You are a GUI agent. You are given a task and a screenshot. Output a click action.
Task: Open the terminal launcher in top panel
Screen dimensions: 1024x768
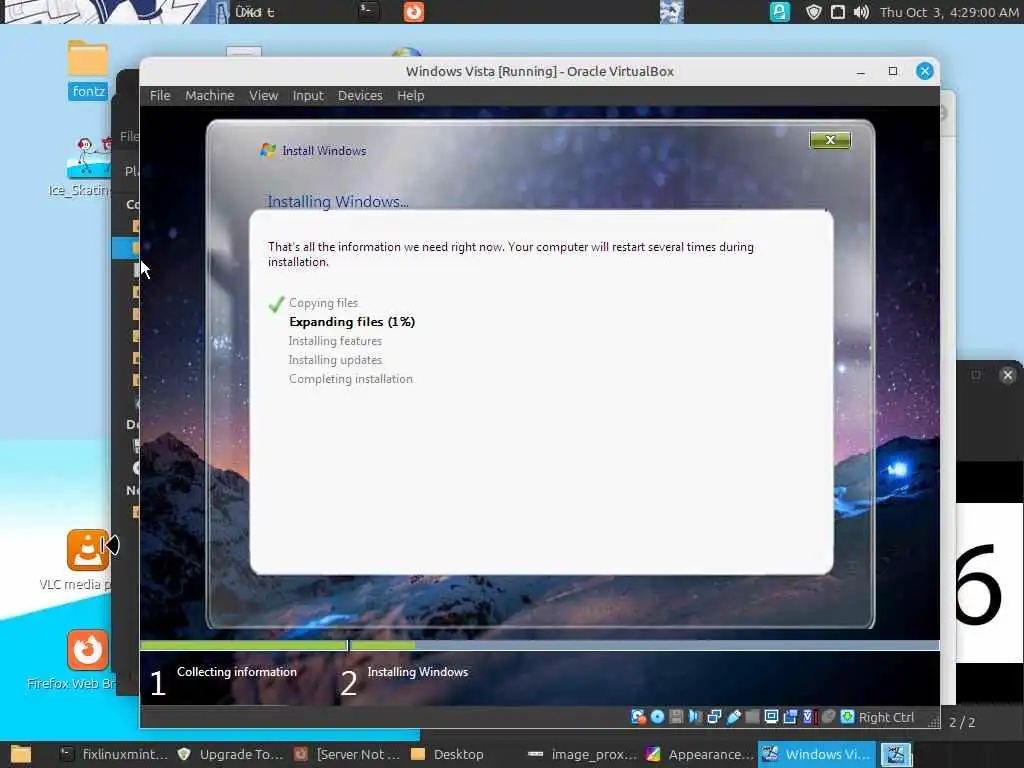coord(369,12)
